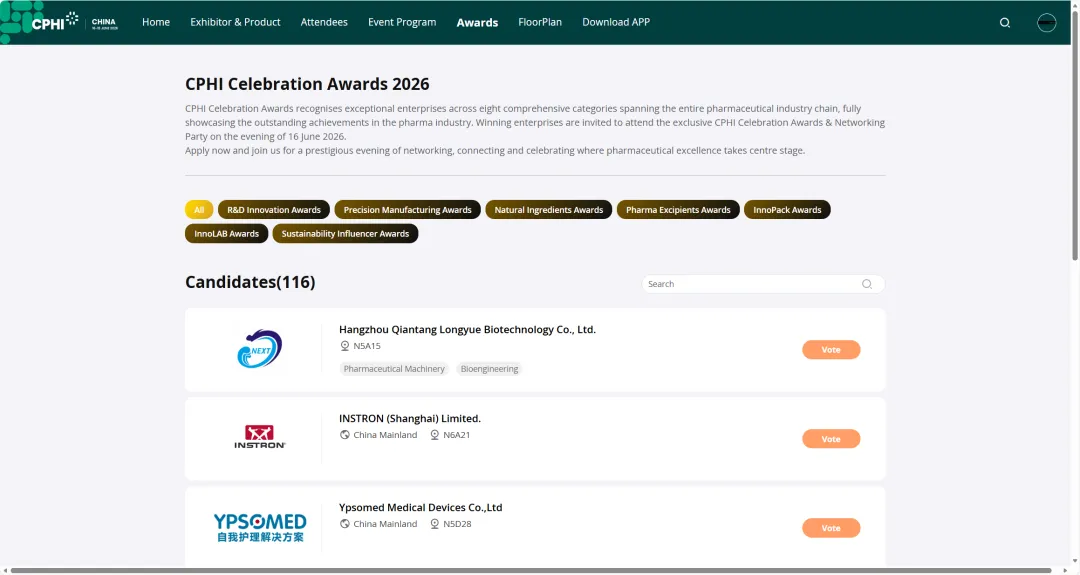
Task: Open Ypsomed Medical Devices Co.,Ltd name
Action: [x=420, y=507]
